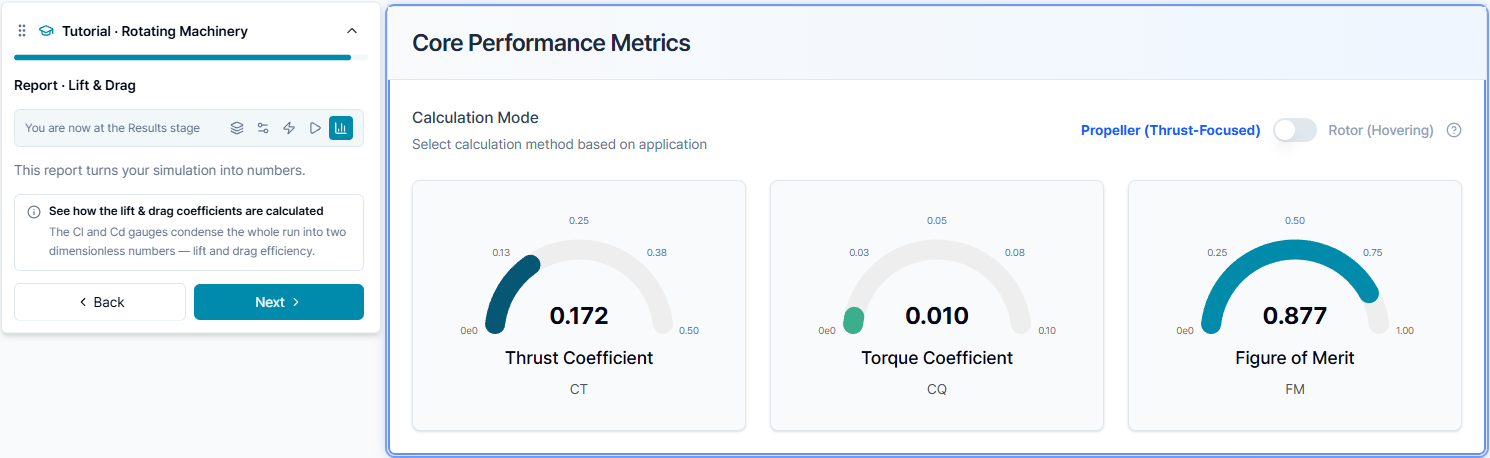Image resolution: width=1490 pixels, height=458 pixels.
Task: Open the calculation mode help icon
Action: [x=1454, y=130]
